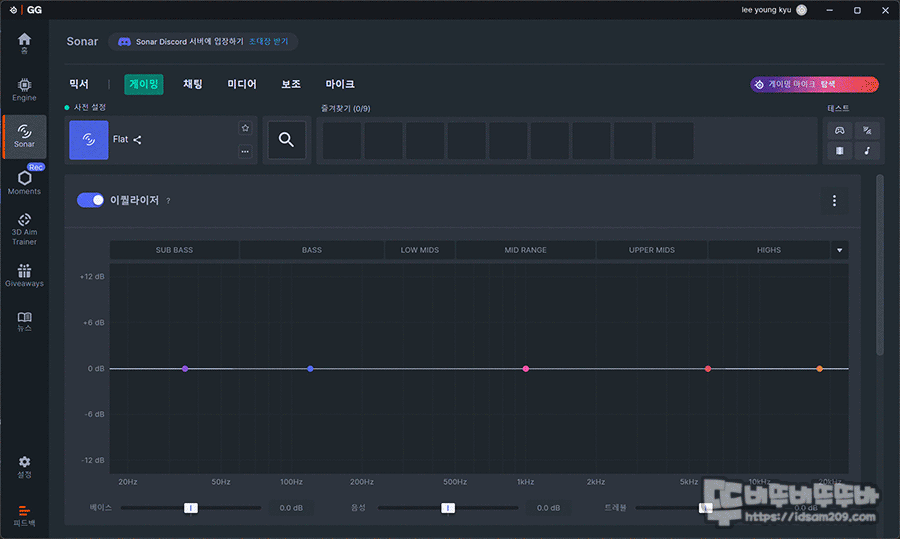This screenshot has width=900, height=539.
Task: Open Moments in the sidebar
Action: [x=24, y=181]
